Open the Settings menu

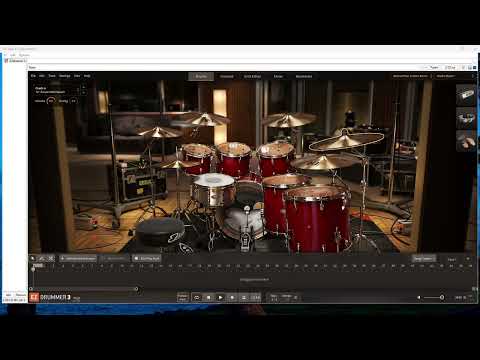click(65, 76)
